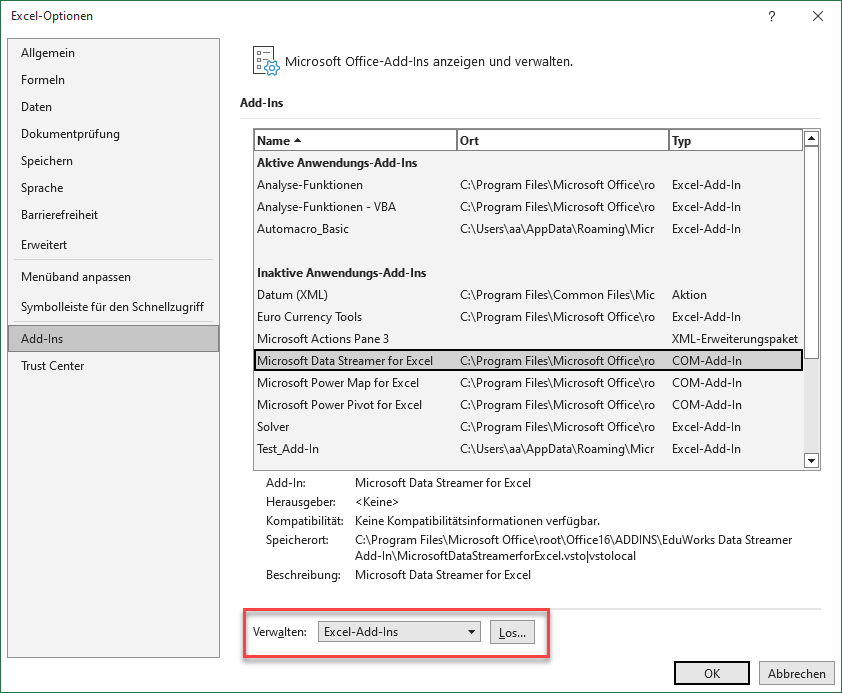The width and height of the screenshot is (842, 693).
Task: Select Microsoft Power Pivot for Excel
Action: 528,405
